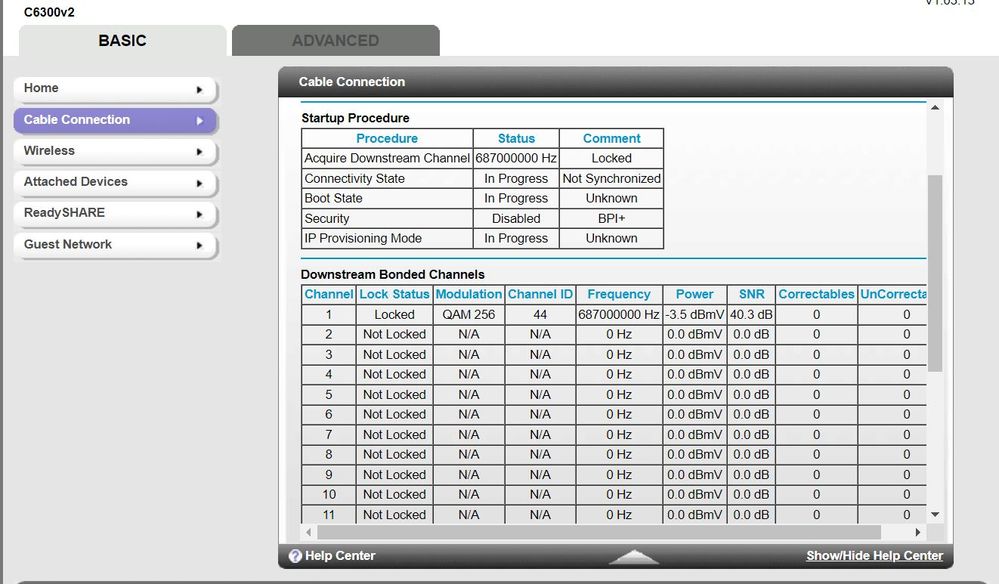
Task: Expand the help panel using the up triangle
Action: (633, 556)
